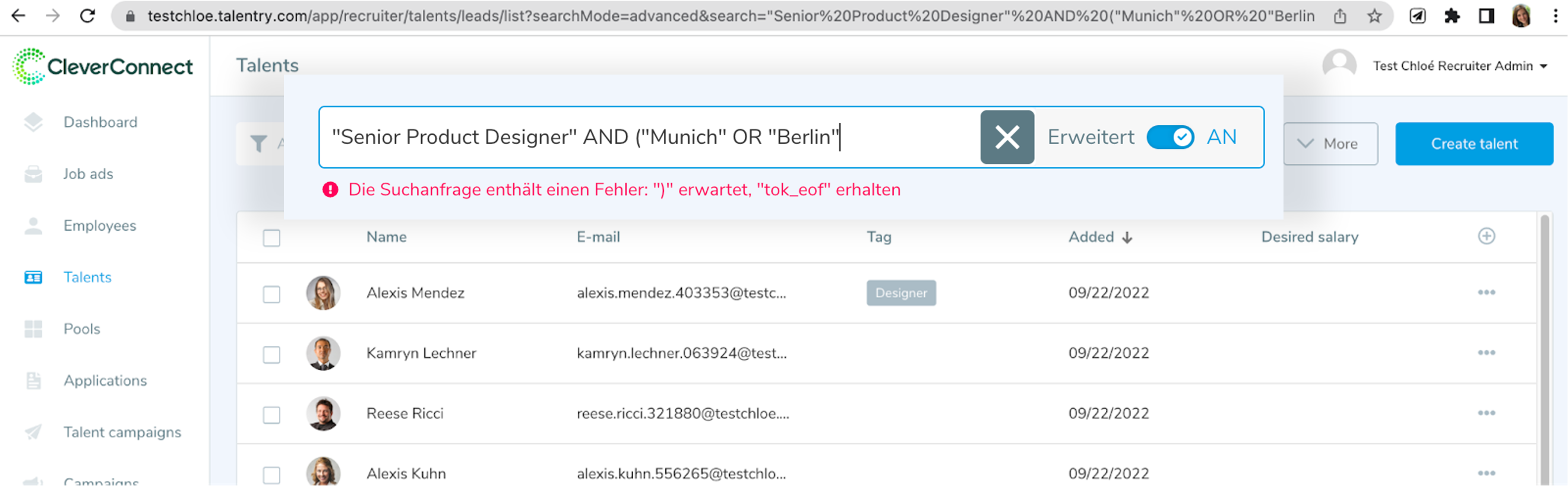Open actions menu for Alexis Mendez
The height and width of the screenshot is (486, 1568).
coord(1486,293)
